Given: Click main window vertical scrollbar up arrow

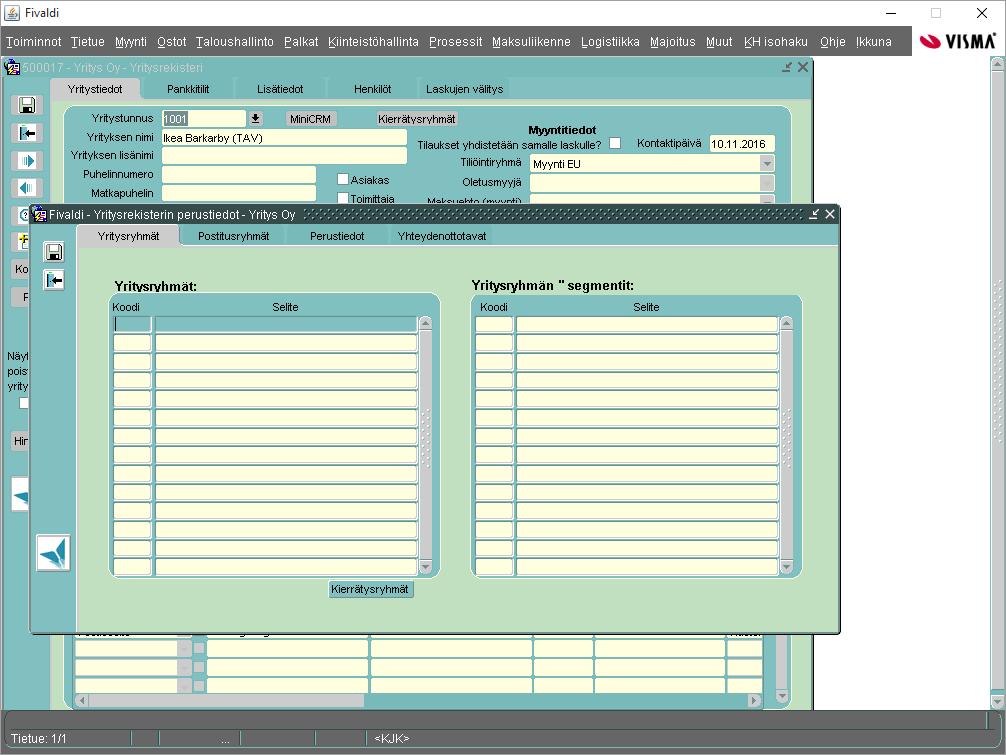Looking at the screenshot, I should [x=998, y=64].
